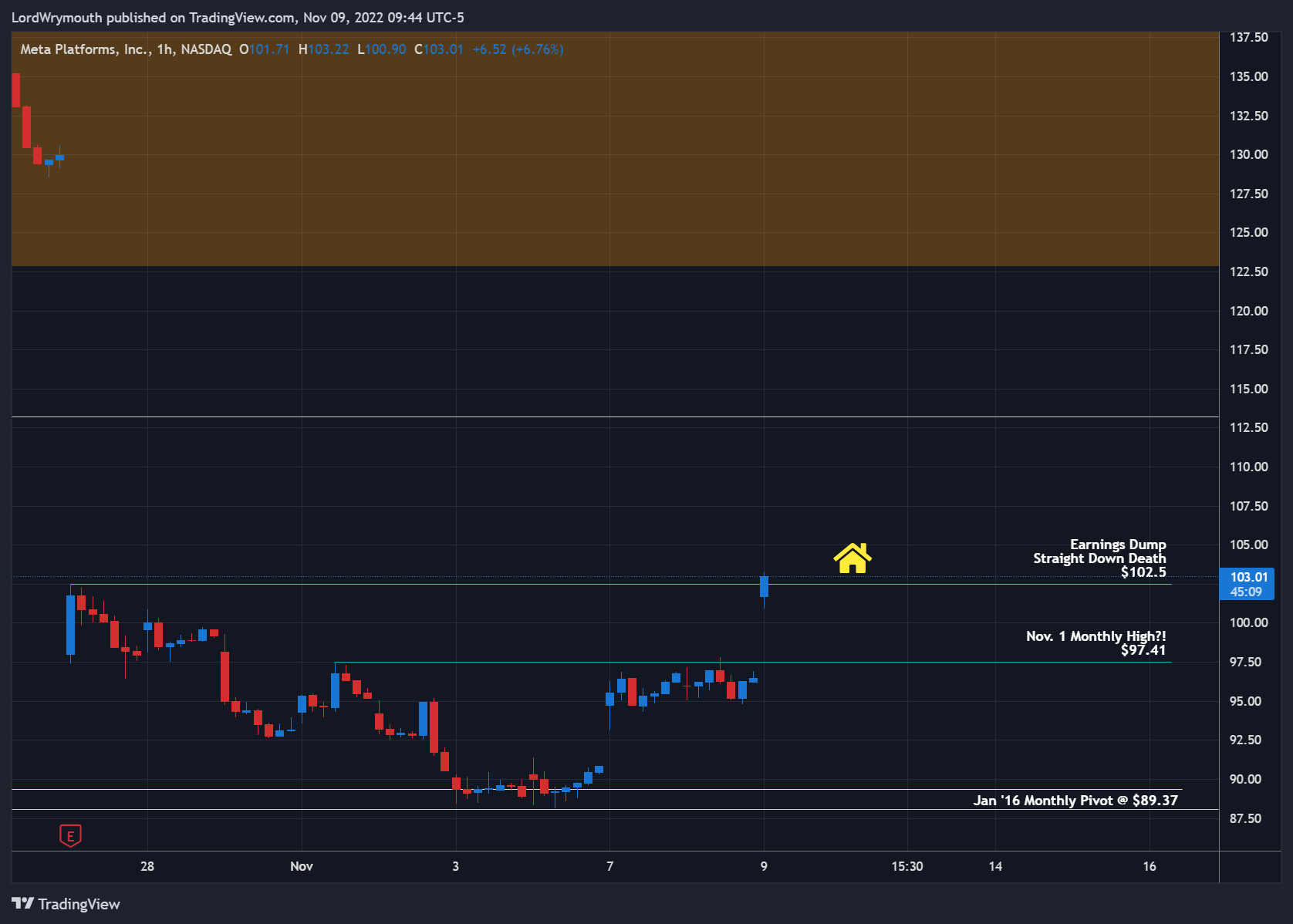Image resolution: width=1293 pixels, height=924 pixels.
Task: Click the 'Jan '16 Monthly Pivot @ $89.37' label
Action: pyautogui.click(x=1075, y=800)
